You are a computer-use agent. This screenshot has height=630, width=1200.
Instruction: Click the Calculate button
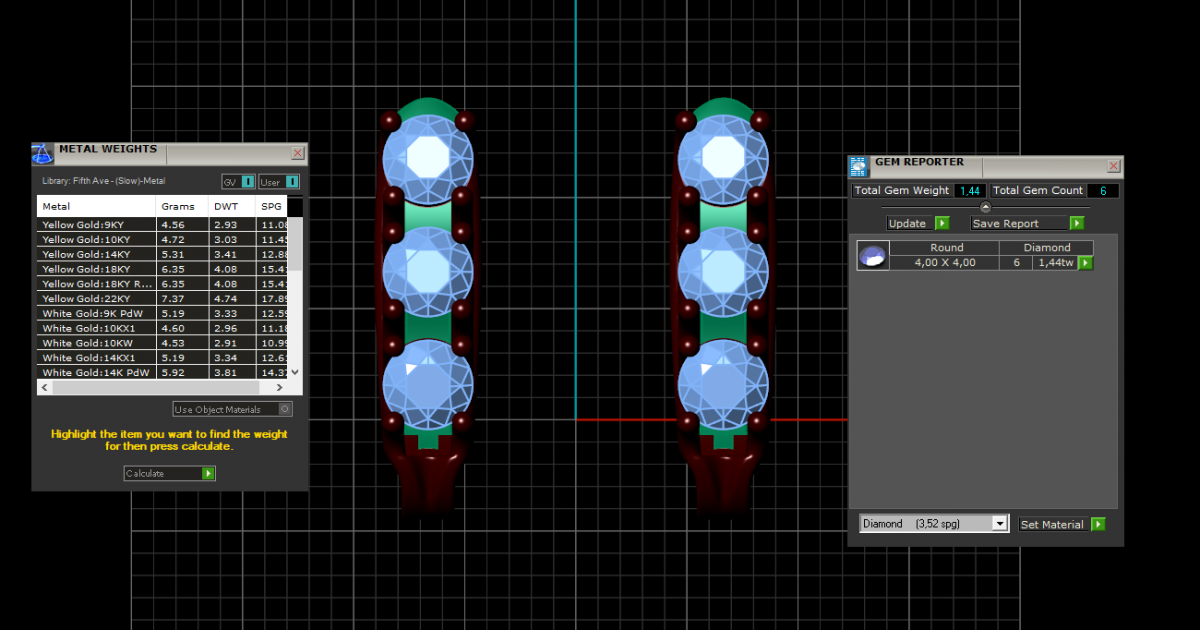click(169, 473)
